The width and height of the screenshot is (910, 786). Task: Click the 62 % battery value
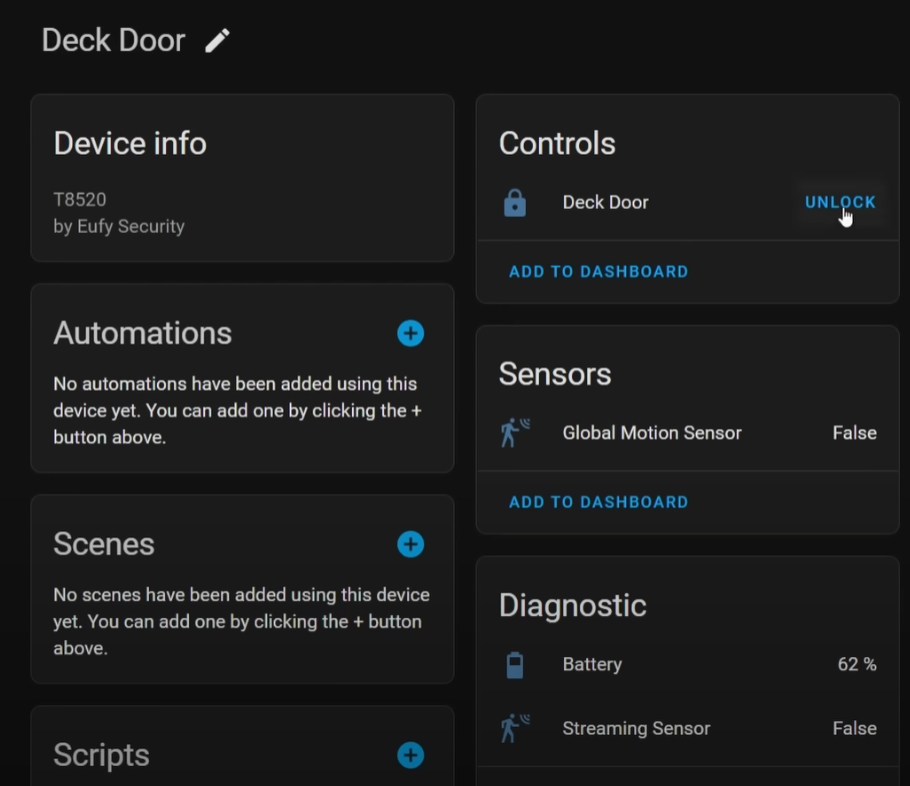pos(857,665)
